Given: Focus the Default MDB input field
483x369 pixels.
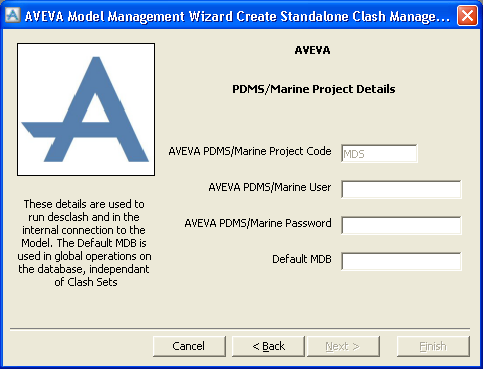Looking at the screenshot, I should [x=401, y=261].
